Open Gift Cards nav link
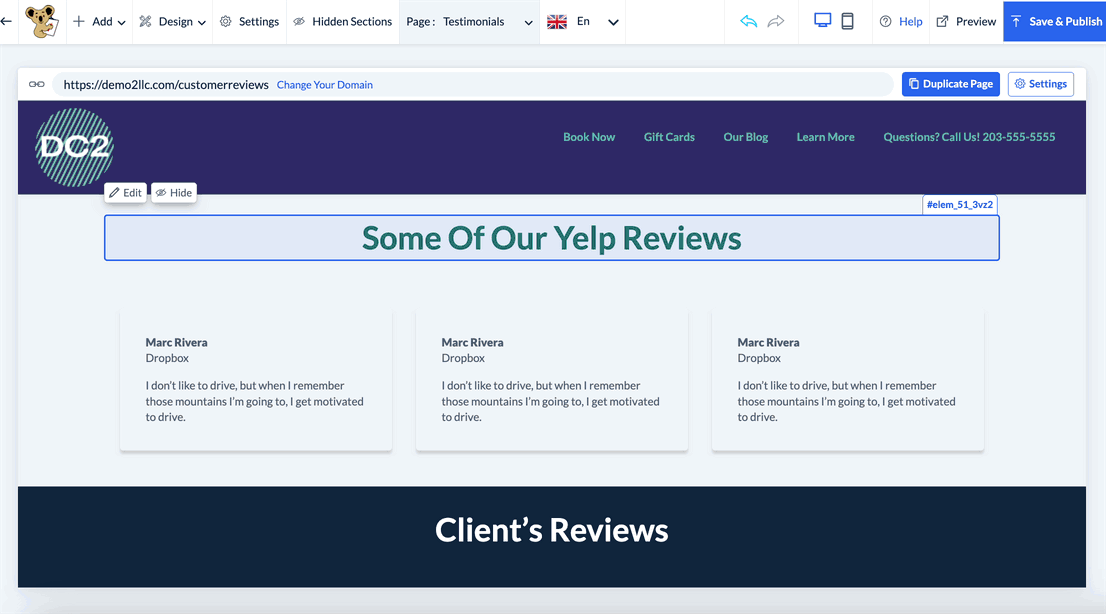Screen dimensions: 1106x614 coord(669,137)
